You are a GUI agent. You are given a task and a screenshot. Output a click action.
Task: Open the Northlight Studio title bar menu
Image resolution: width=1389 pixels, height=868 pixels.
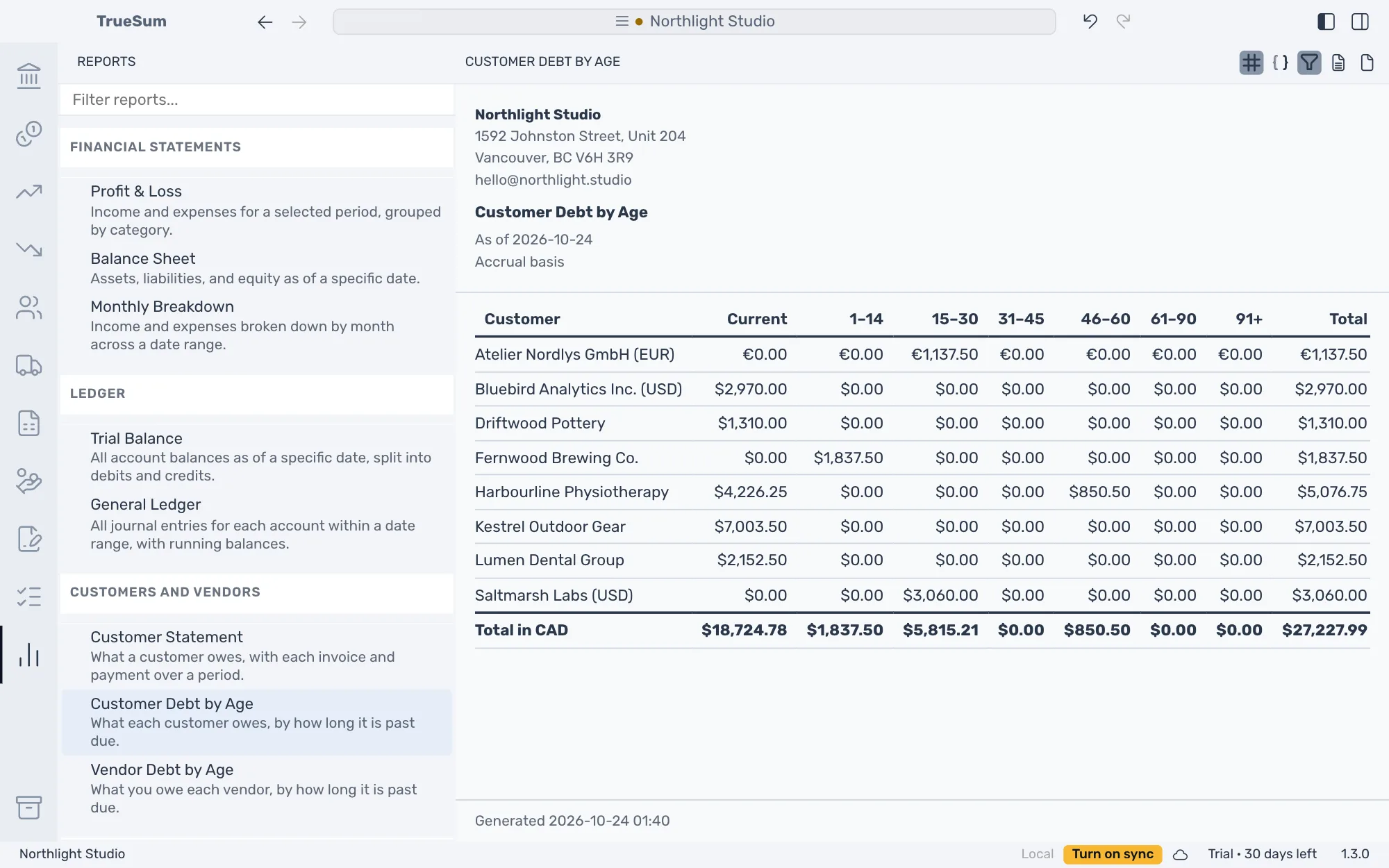click(x=694, y=22)
